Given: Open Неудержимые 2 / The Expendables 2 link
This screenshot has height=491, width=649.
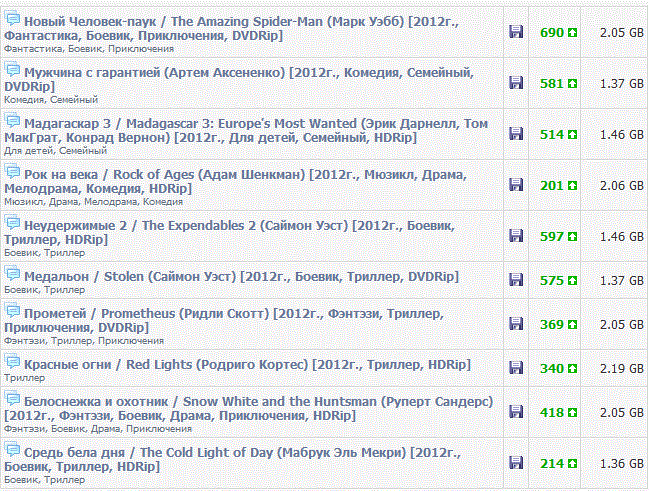Looking at the screenshot, I should point(230,232).
